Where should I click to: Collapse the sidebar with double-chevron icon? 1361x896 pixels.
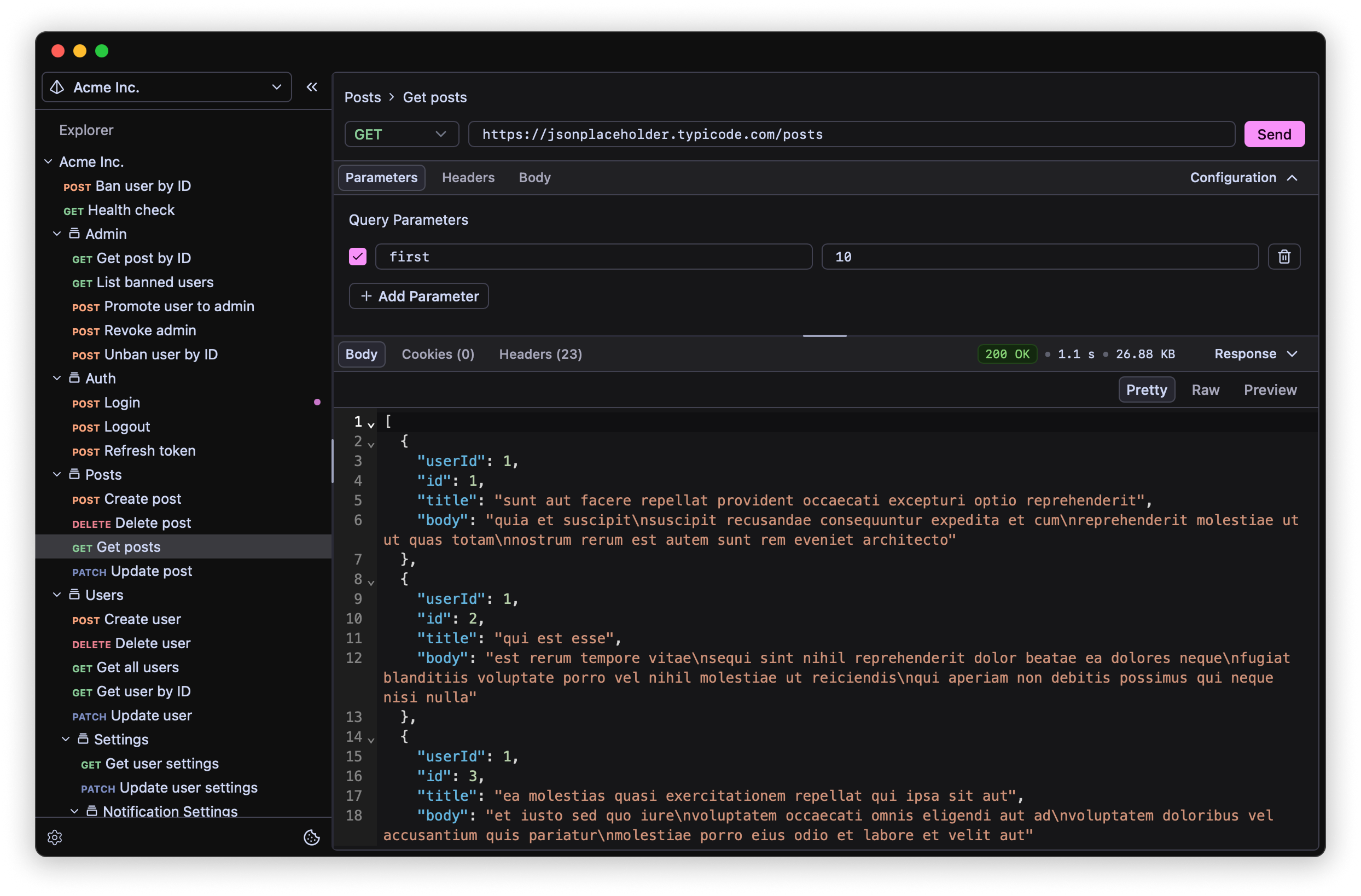point(312,87)
